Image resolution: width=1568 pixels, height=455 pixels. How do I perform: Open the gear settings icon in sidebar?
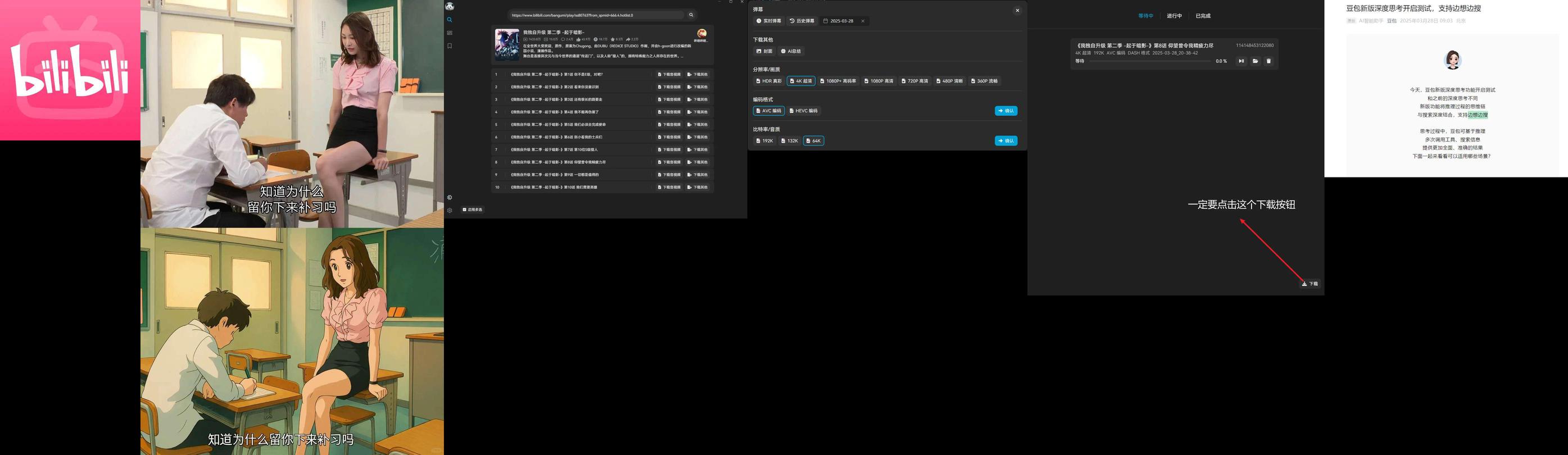coord(449,211)
